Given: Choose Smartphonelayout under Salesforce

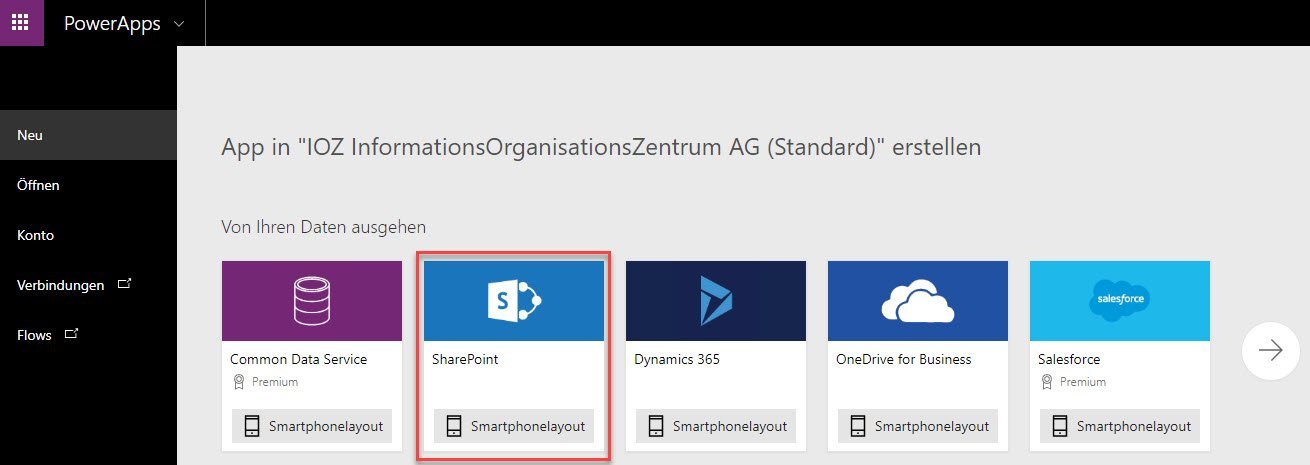Looking at the screenshot, I should pos(1120,426).
